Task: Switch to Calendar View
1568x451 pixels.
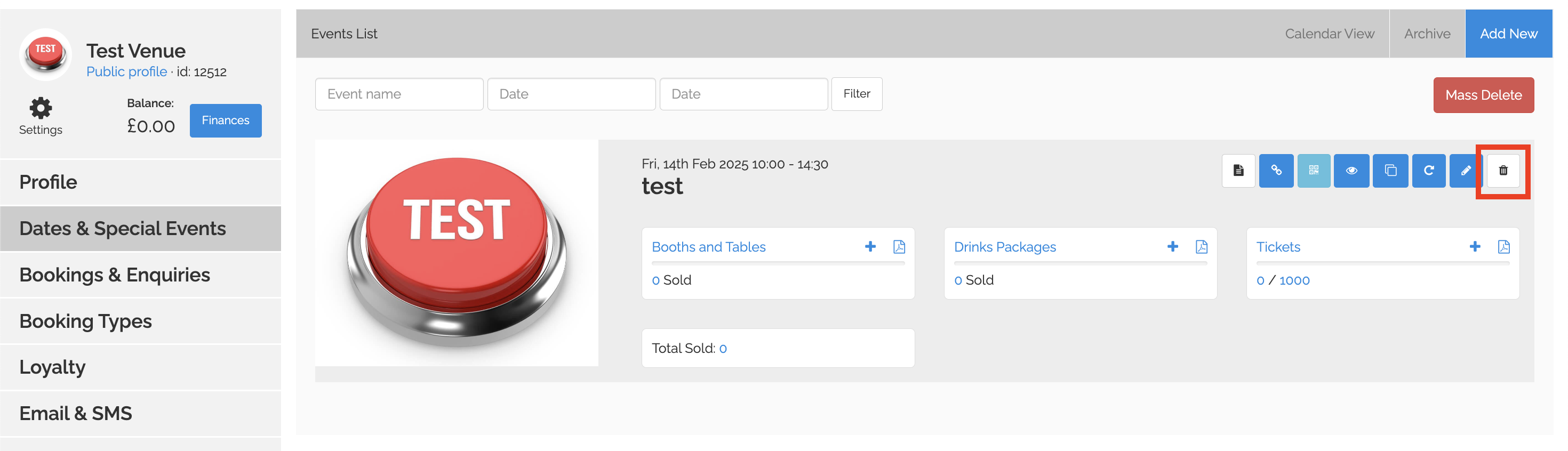Action: [x=1329, y=34]
